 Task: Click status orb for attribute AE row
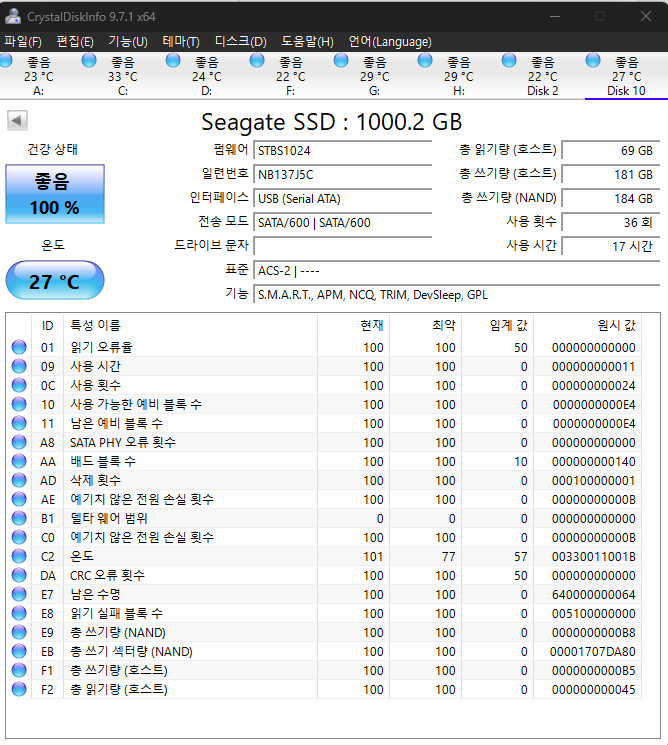tap(19, 499)
